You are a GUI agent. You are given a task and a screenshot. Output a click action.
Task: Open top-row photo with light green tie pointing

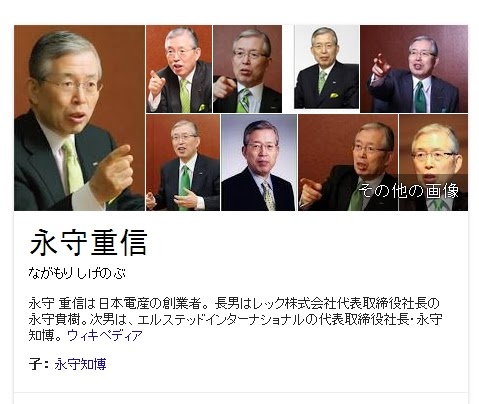(x=179, y=69)
